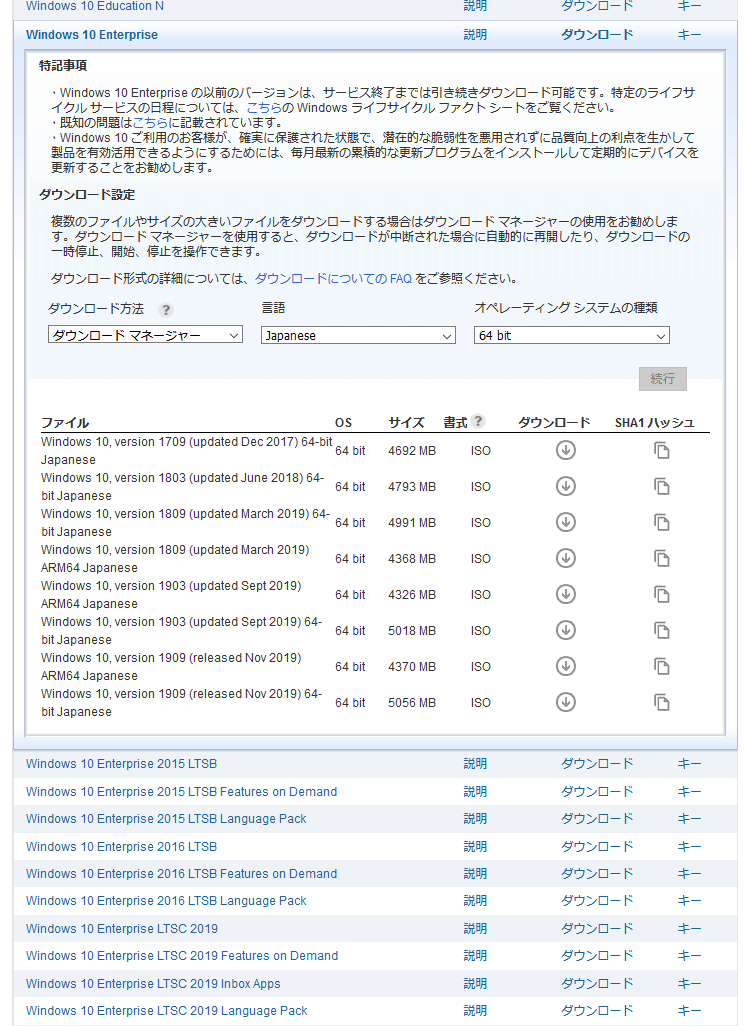
Task: Open Windows 10 Enterprise LTSC 2019 Inbox Apps
Action: (x=153, y=983)
